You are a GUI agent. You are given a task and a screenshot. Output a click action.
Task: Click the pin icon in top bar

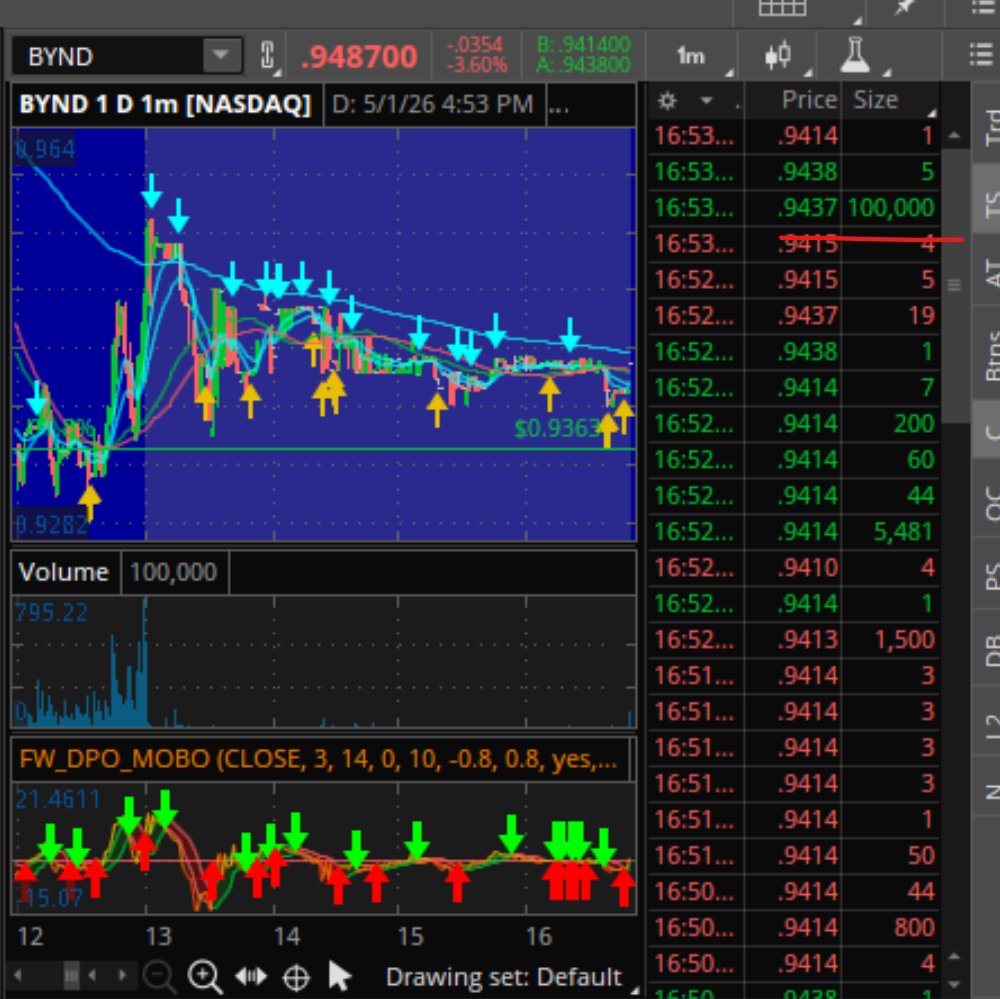pos(904,8)
